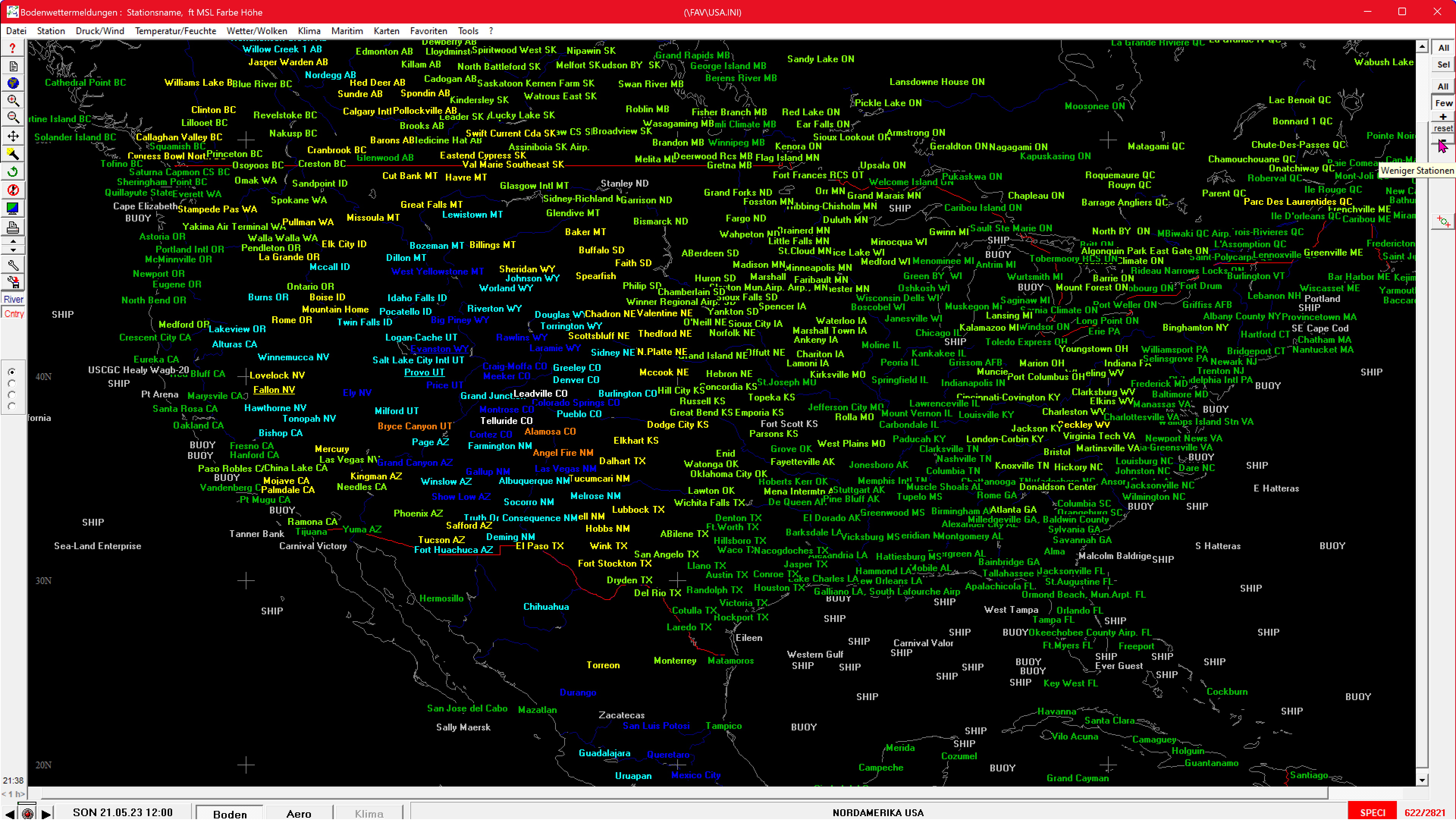Click the vertical scrollbar down arrow
The image size is (1456, 826).
click(x=1422, y=780)
